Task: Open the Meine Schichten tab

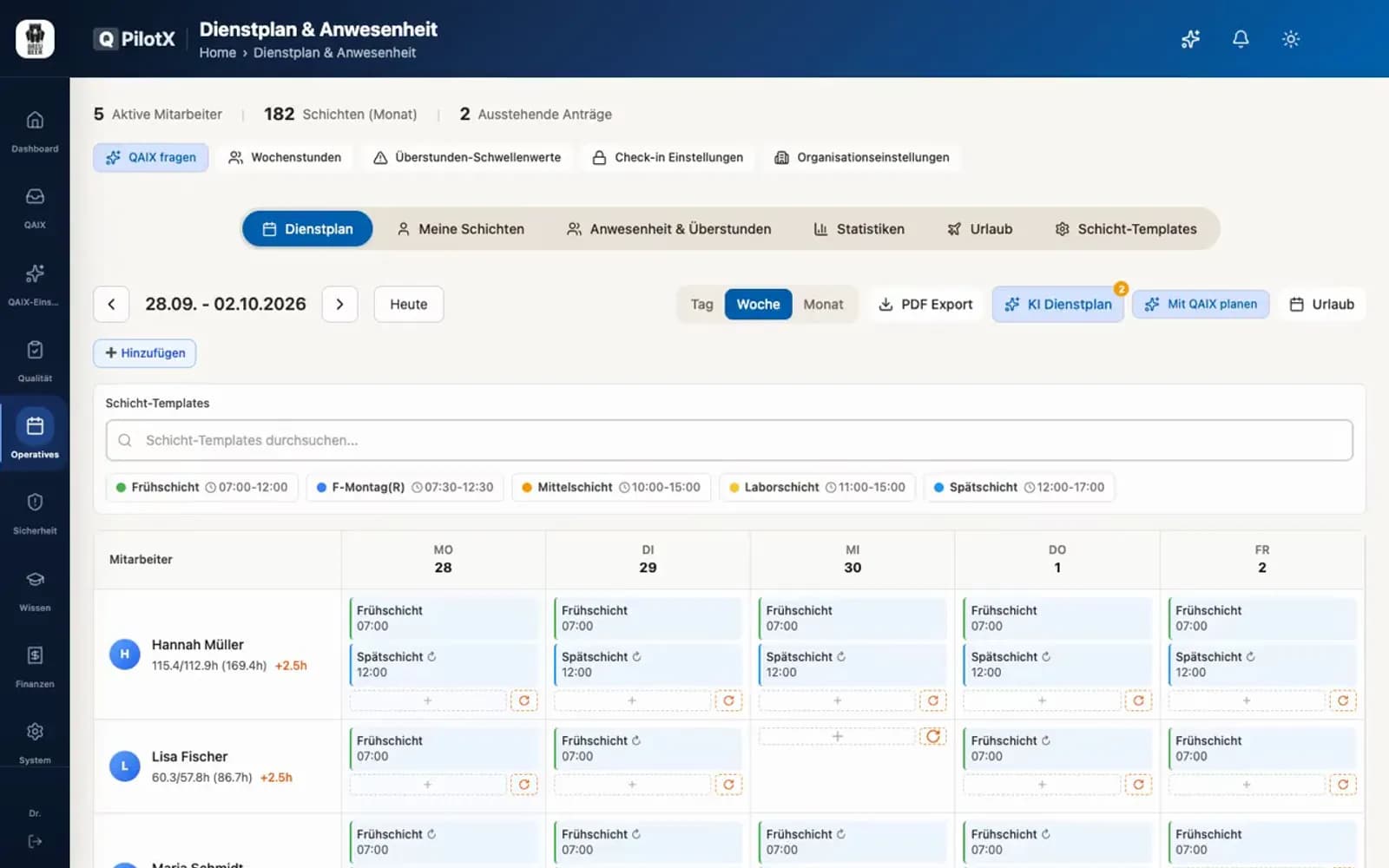Action: click(x=460, y=229)
